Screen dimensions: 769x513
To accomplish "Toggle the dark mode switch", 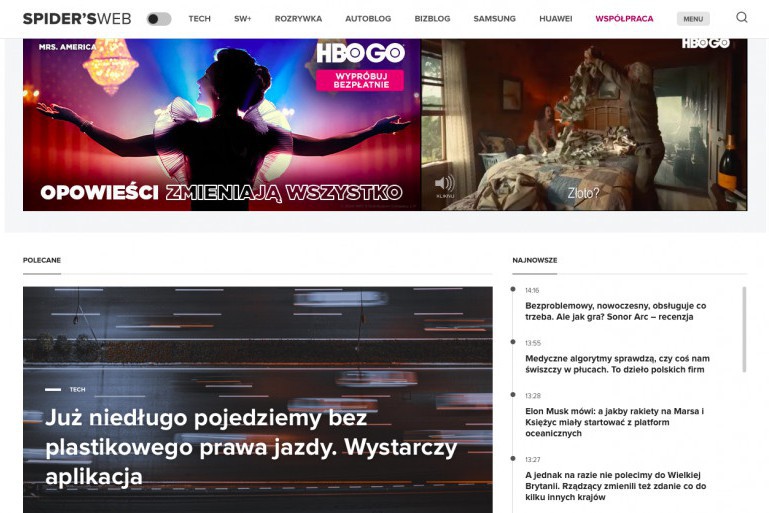I will [159, 19].
